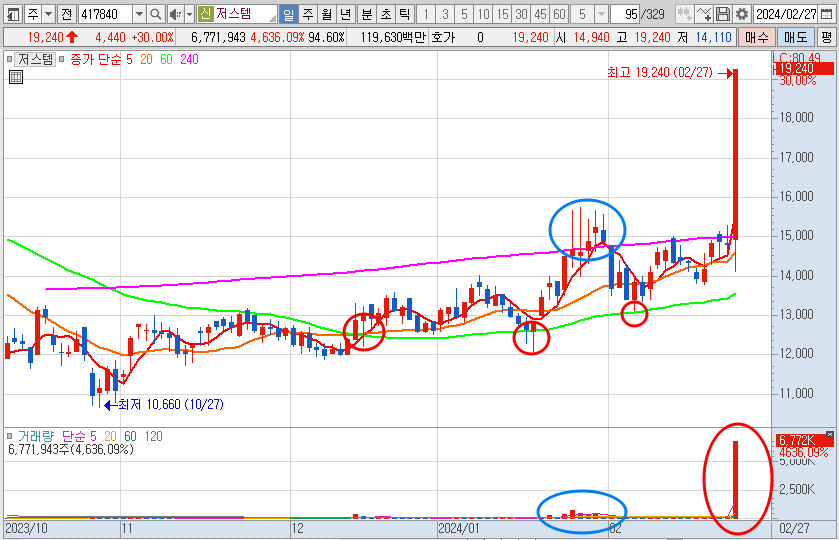Open the chart comparison candlestick icon
This screenshot has height=540, width=839.
[x=684, y=14]
